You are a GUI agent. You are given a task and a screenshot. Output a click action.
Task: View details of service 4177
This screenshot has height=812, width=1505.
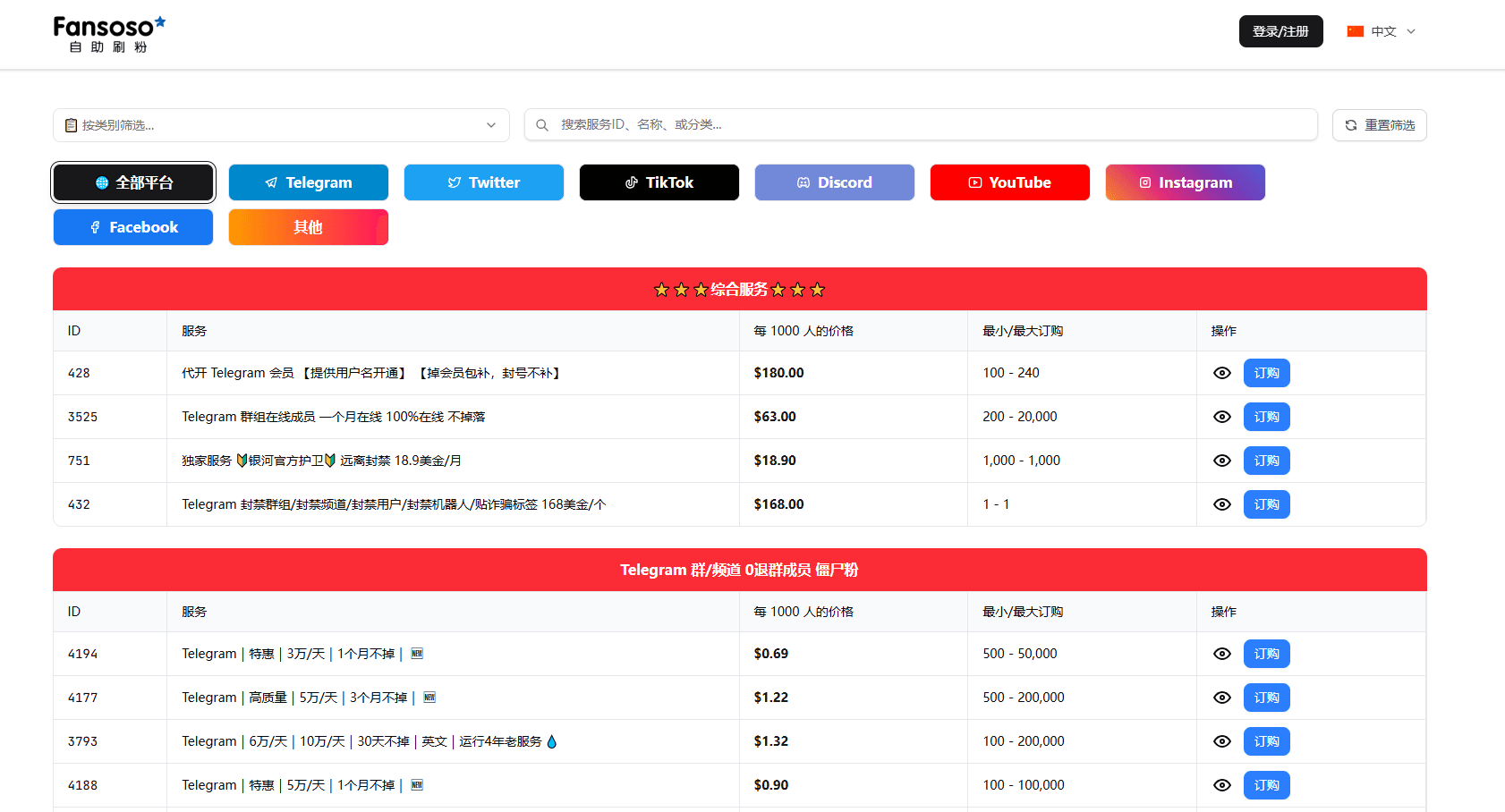1222,698
